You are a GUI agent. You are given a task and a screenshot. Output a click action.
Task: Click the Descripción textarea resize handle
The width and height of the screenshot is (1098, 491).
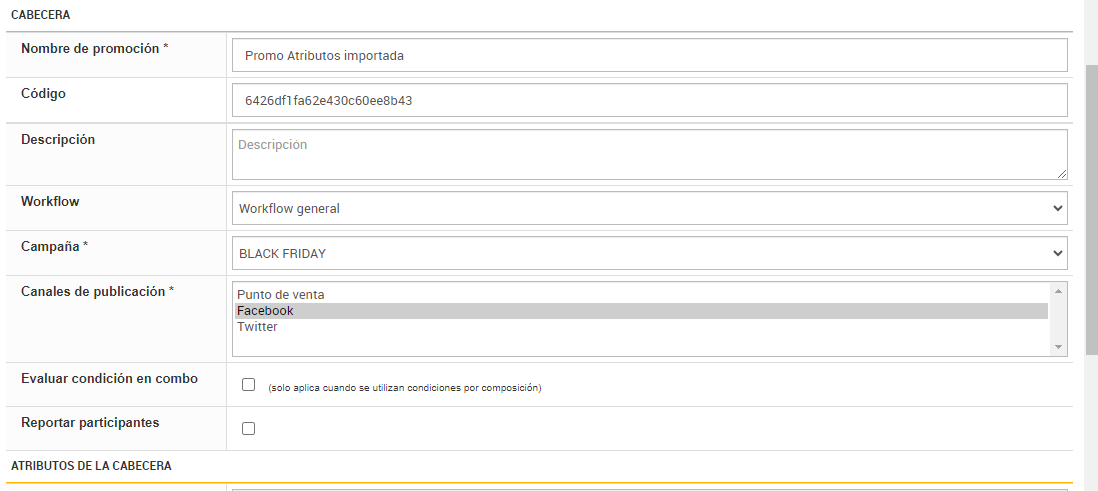pos(1062,175)
